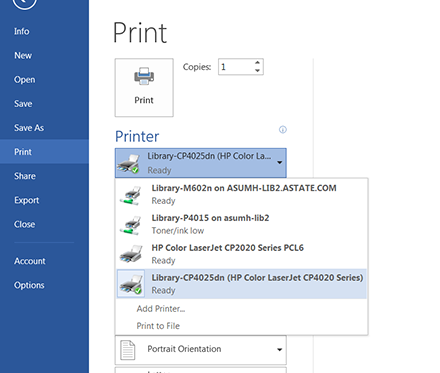Viewport: 440px width, 373px height.
Task: Select the Print sidebar item
Action: pos(44,152)
